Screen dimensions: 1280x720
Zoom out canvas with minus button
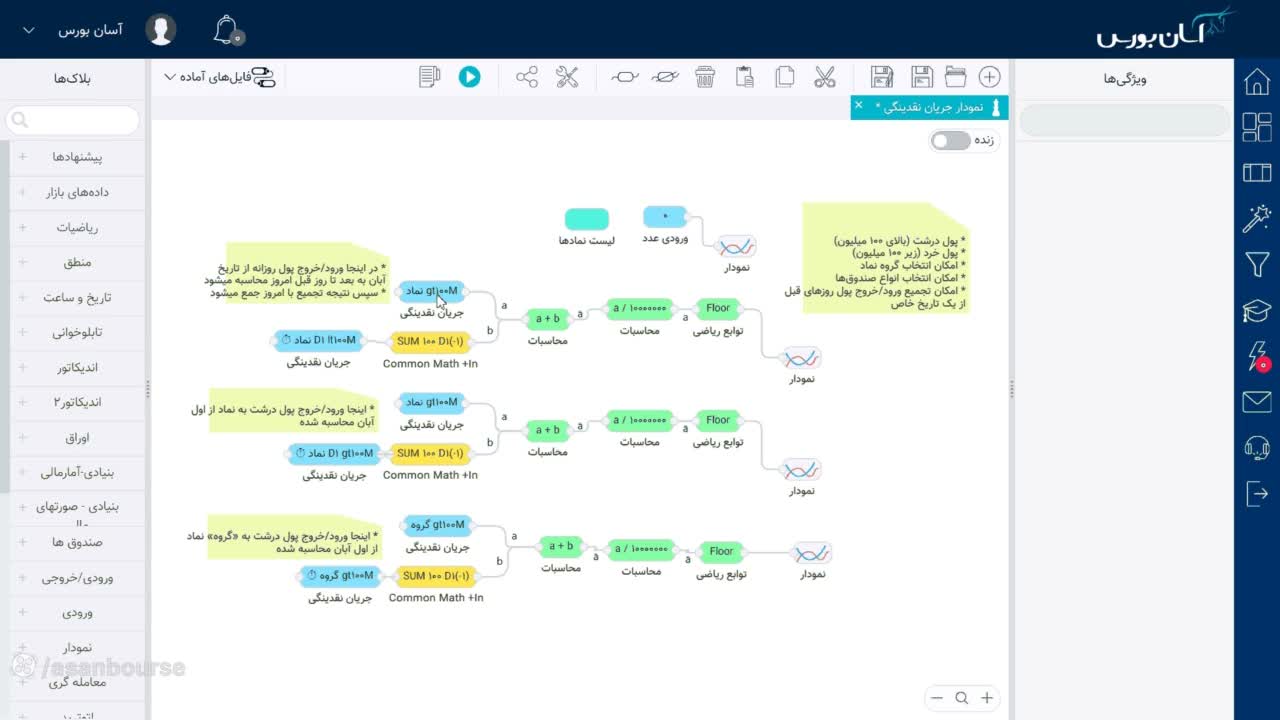tap(936, 698)
